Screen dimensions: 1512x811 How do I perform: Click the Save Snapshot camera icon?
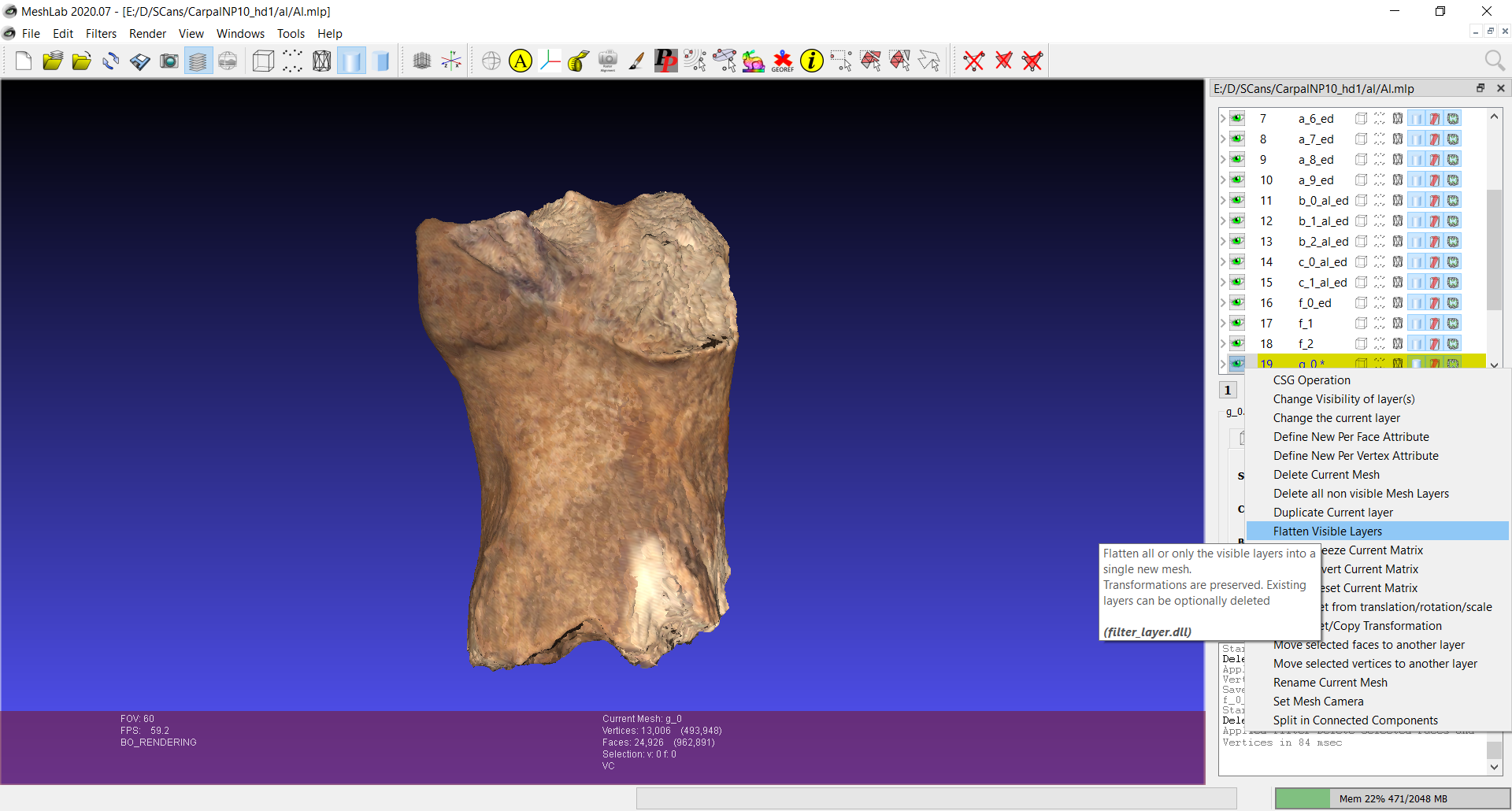click(x=169, y=61)
